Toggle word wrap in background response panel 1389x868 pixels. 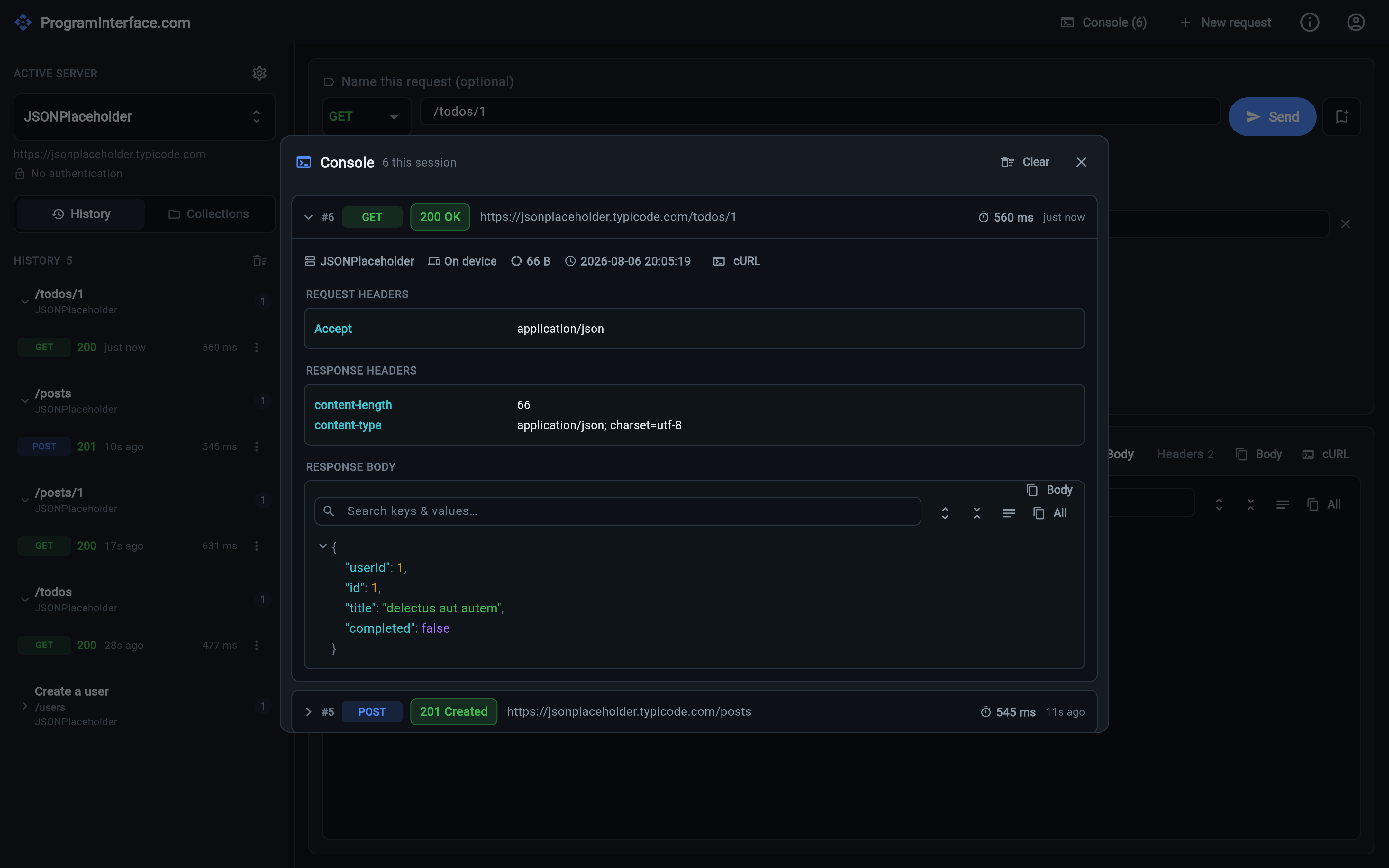(1282, 504)
